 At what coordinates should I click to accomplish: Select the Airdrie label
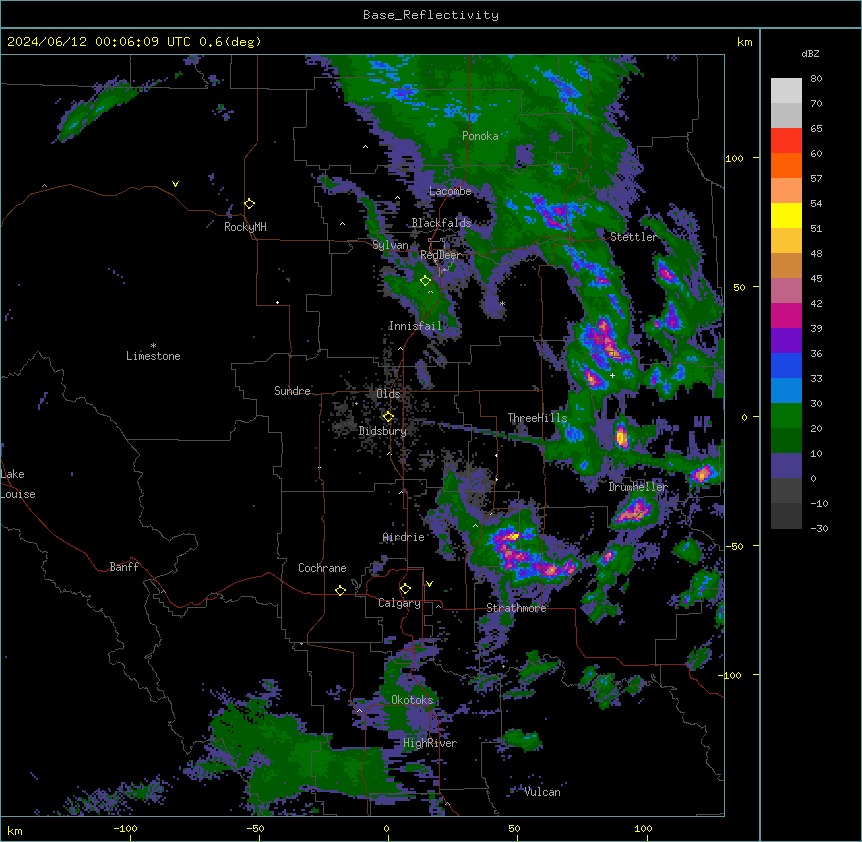pyautogui.click(x=403, y=537)
